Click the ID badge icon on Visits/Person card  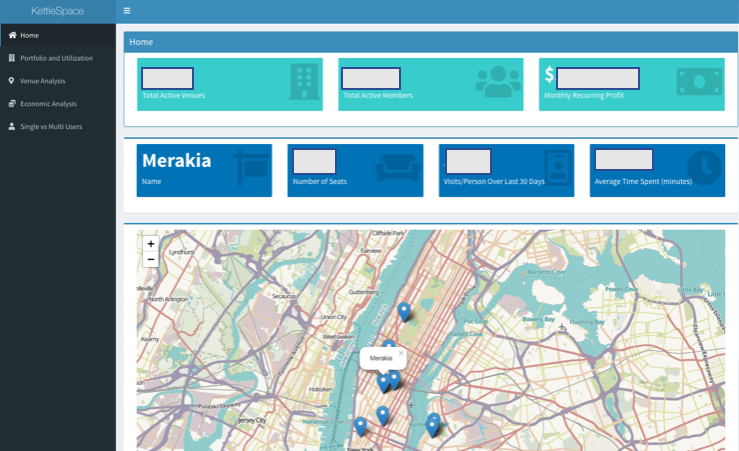pos(556,168)
